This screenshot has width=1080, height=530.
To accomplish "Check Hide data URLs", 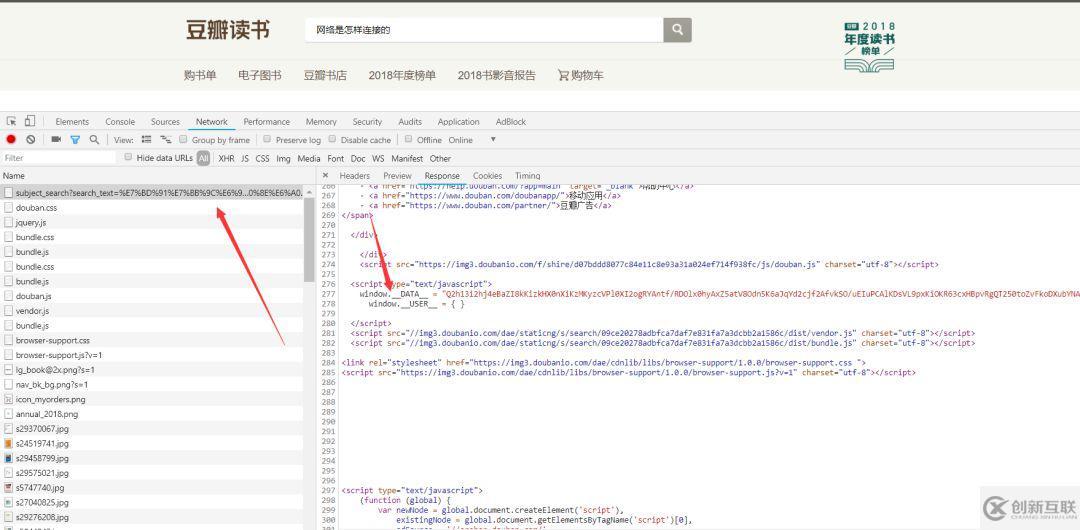I will [x=128, y=157].
